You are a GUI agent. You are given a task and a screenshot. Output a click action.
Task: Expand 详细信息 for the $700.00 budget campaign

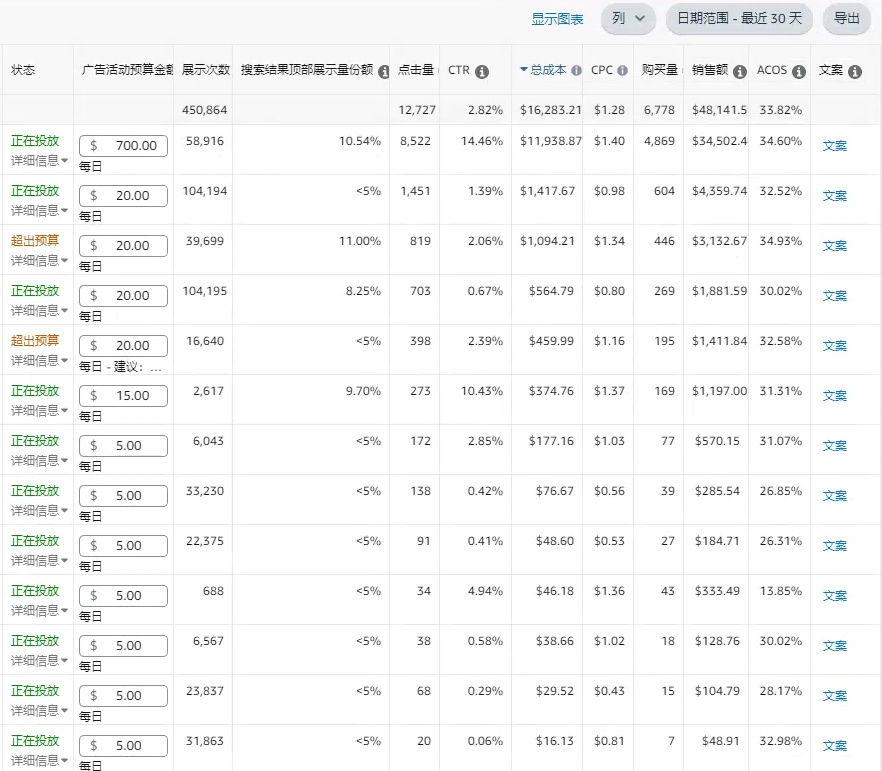tap(40, 161)
